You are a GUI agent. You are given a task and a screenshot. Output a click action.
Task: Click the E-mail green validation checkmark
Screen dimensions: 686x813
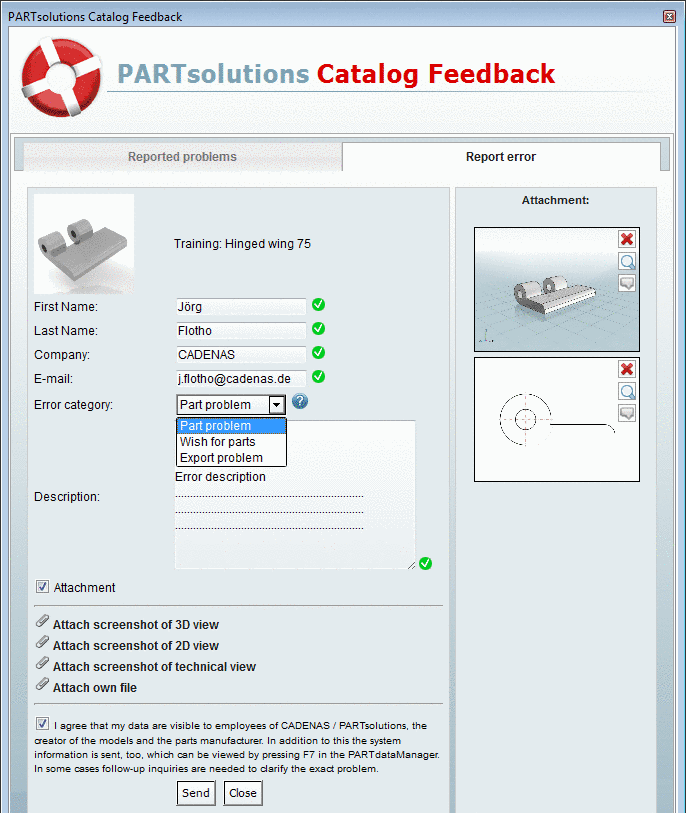click(x=318, y=377)
